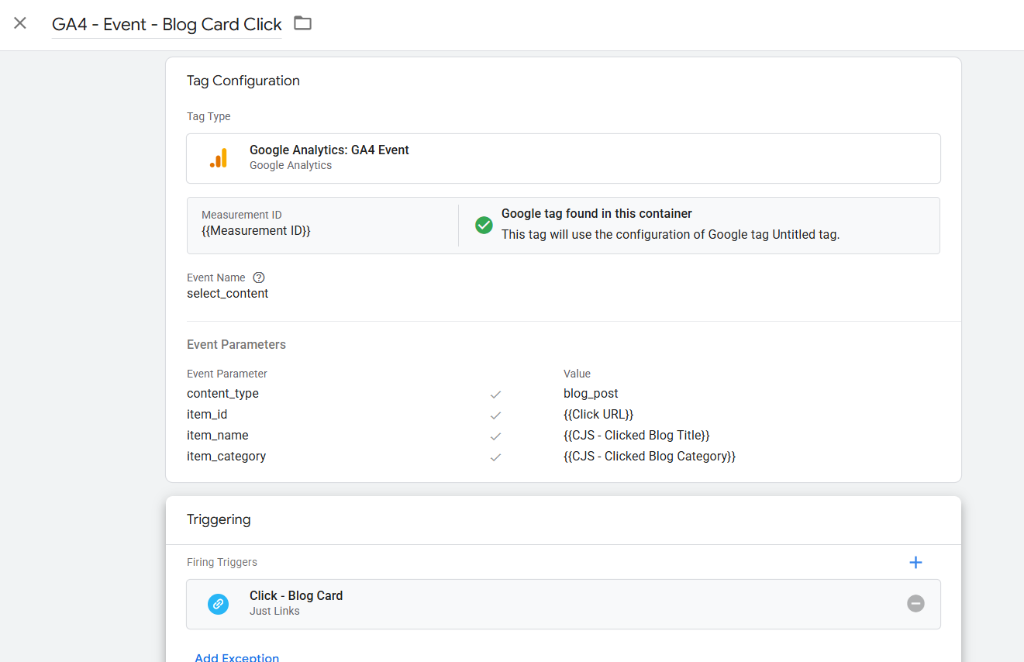Remove Click - Blog Card trigger with minus icon
This screenshot has width=1024, height=662.
click(916, 604)
